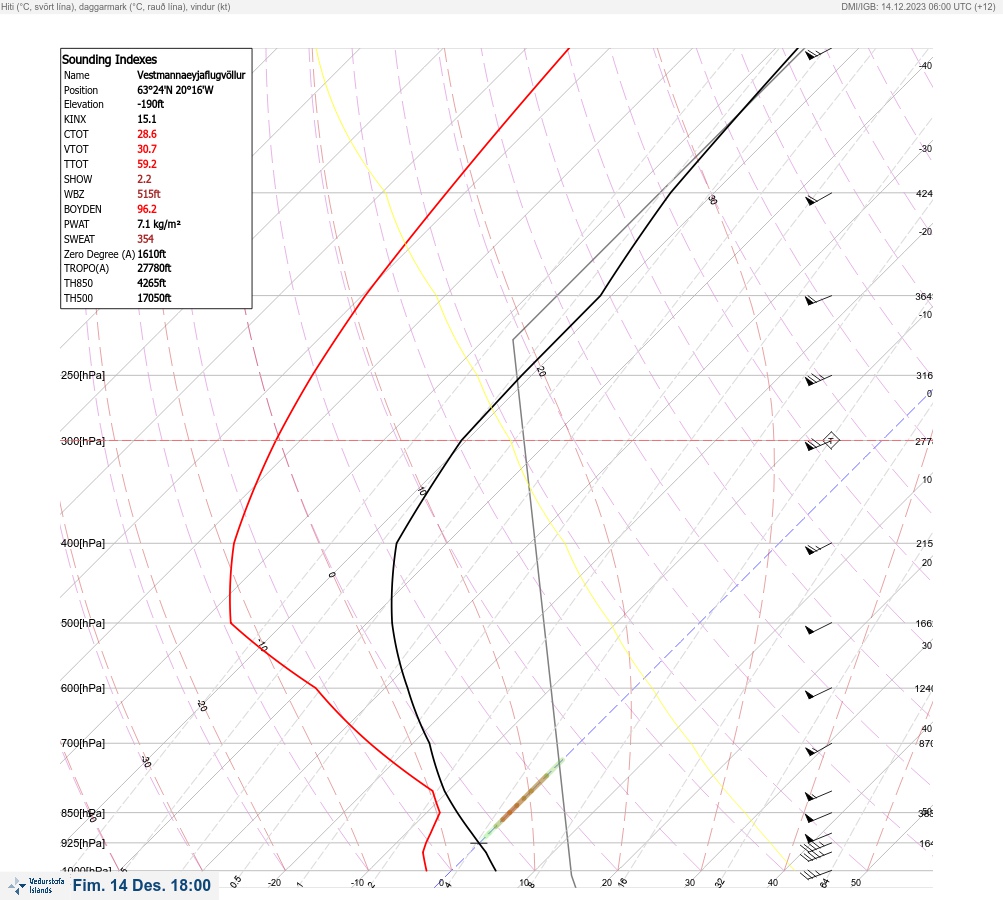Click the 250[hPa] pressure label
The width and height of the screenshot is (1003, 900).
click(x=83, y=375)
